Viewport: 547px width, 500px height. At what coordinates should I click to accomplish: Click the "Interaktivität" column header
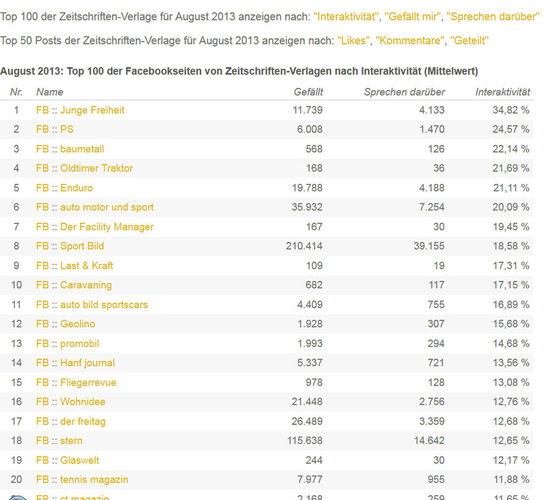pyautogui.click(x=502, y=92)
